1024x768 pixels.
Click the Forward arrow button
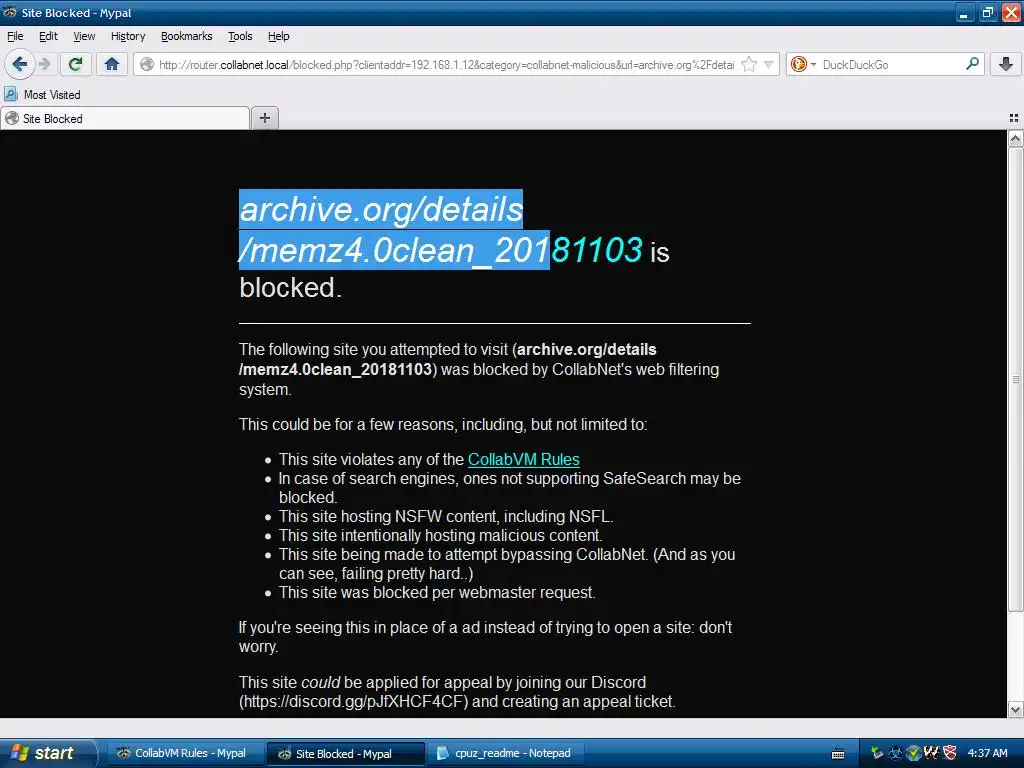(44, 64)
